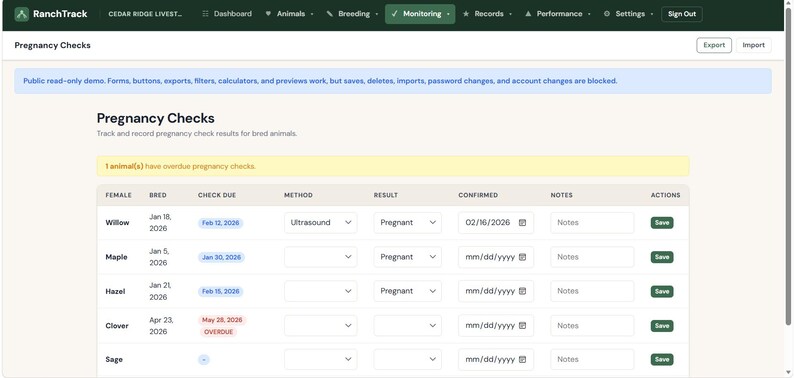The width and height of the screenshot is (794, 378).
Task: Click the female name Clover
Action: 117,326
